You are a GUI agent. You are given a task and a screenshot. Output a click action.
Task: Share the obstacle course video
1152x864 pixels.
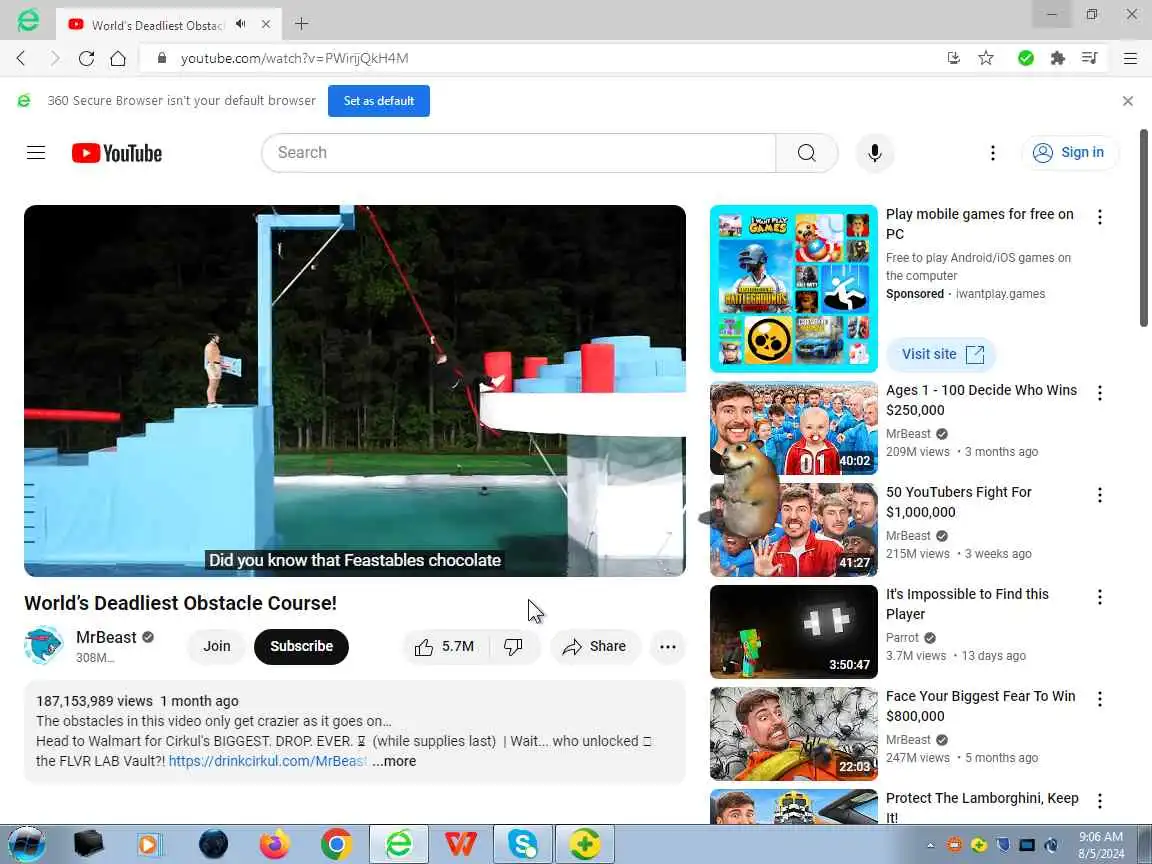pyautogui.click(x=594, y=647)
